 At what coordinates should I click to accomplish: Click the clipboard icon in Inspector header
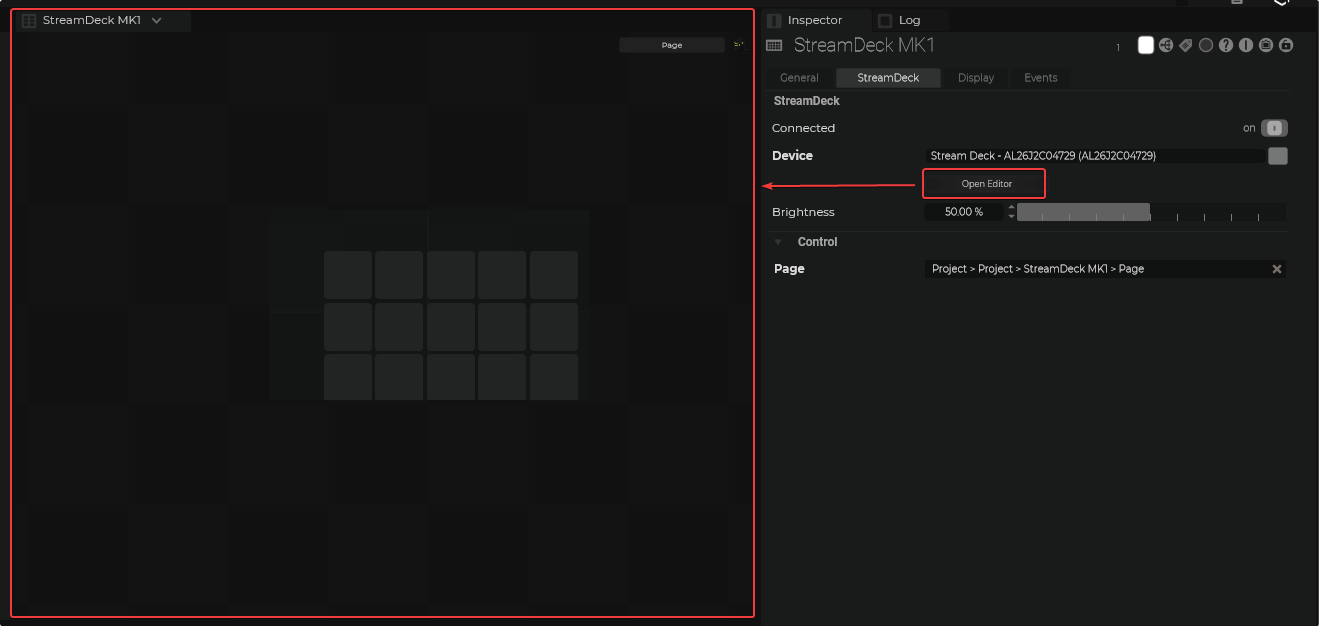click(x=1266, y=45)
